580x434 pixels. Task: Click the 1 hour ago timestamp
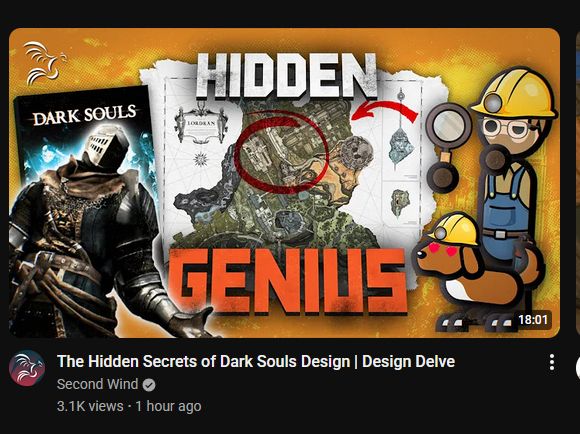[169, 406]
